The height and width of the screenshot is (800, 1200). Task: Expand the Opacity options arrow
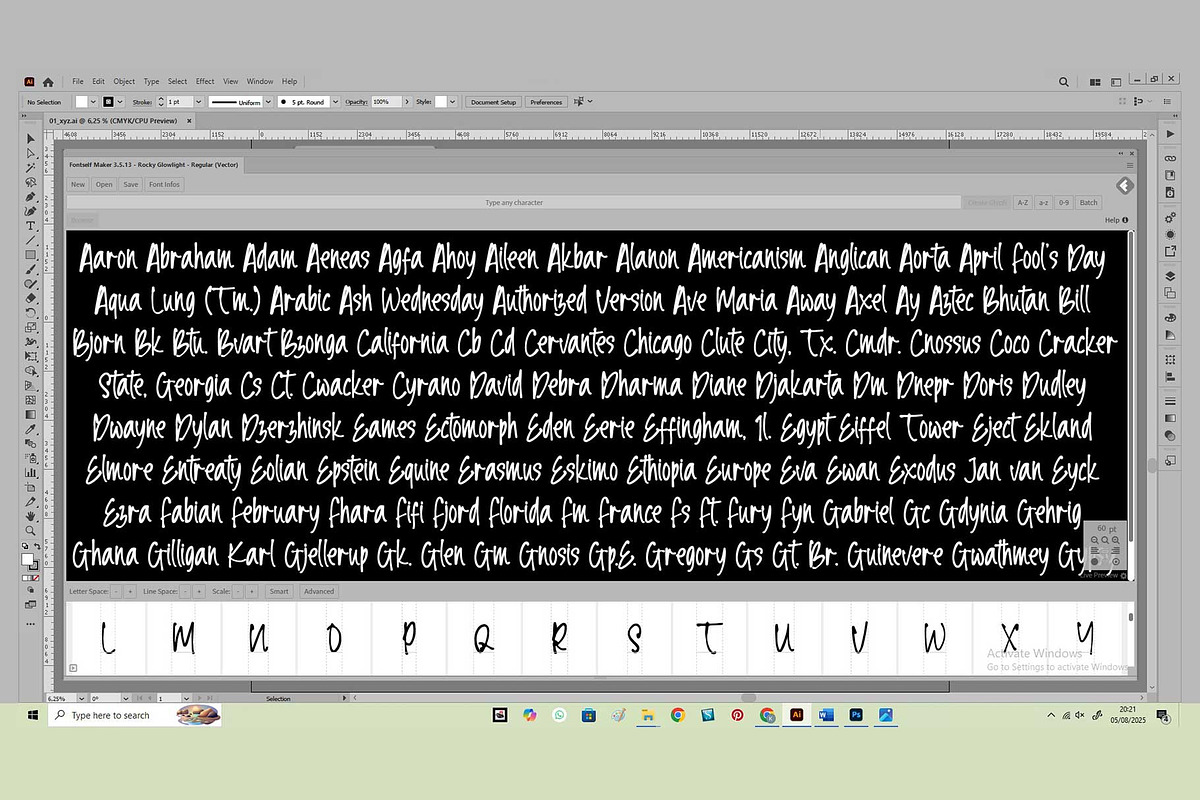[406, 102]
